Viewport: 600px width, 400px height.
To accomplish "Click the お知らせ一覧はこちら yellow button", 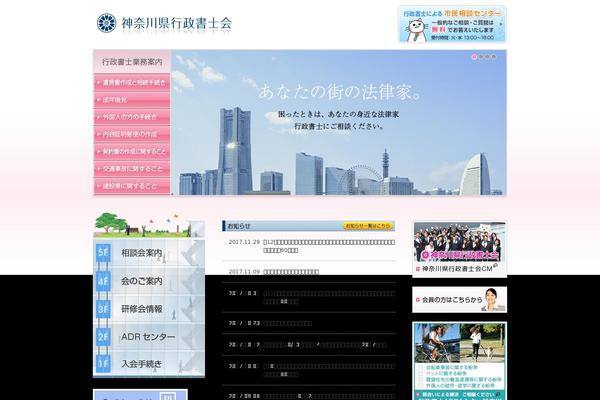I will [368, 226].
